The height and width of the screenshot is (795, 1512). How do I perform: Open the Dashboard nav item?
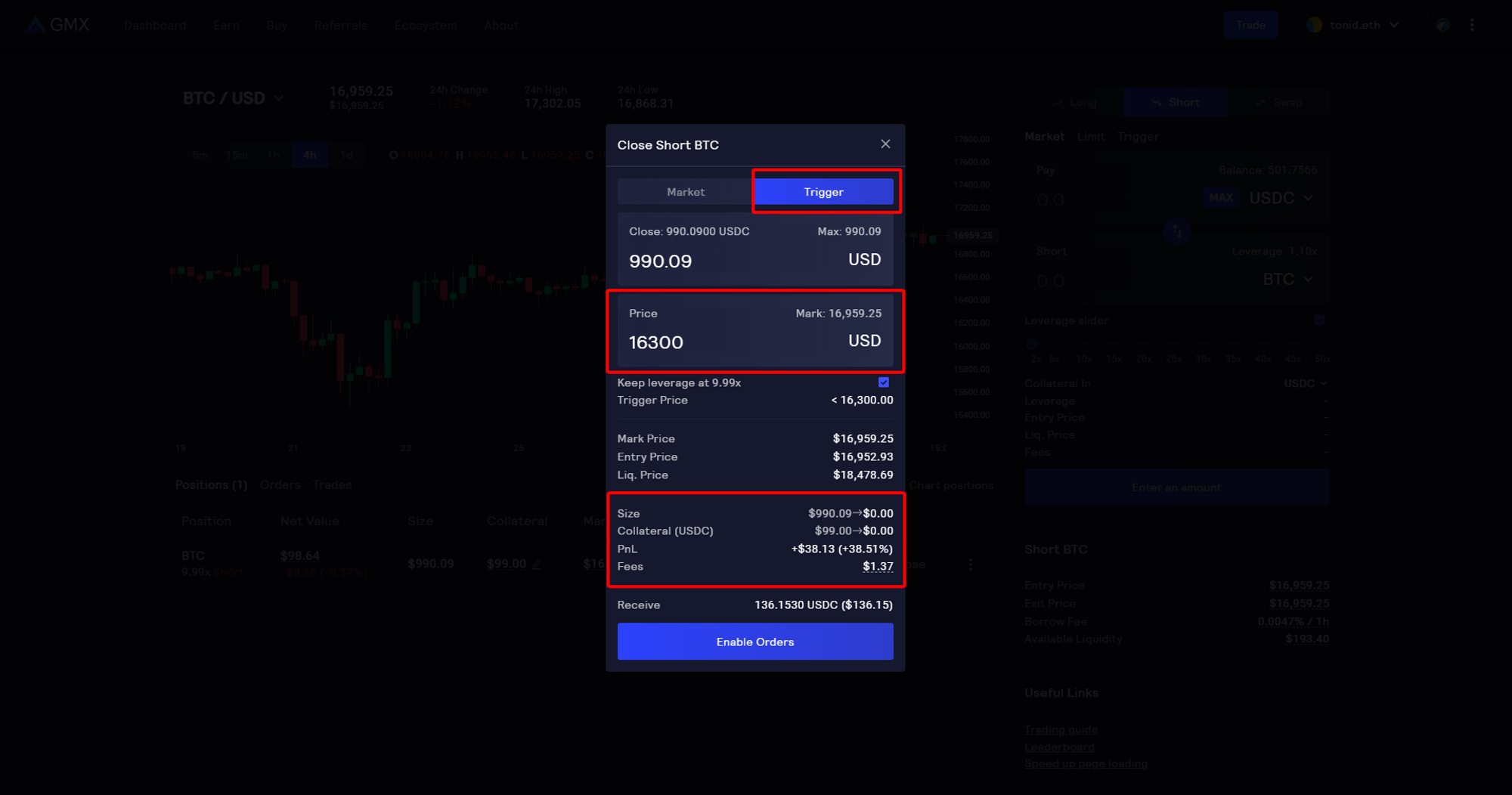155,25
